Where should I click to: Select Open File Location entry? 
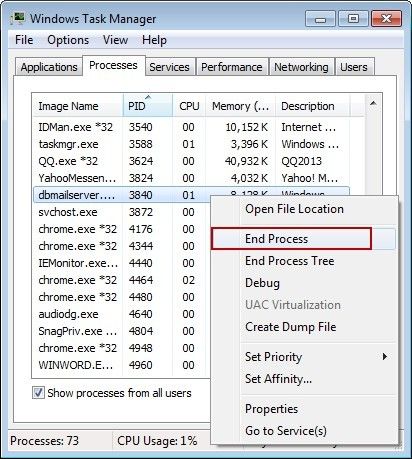(x=294, y=209)
